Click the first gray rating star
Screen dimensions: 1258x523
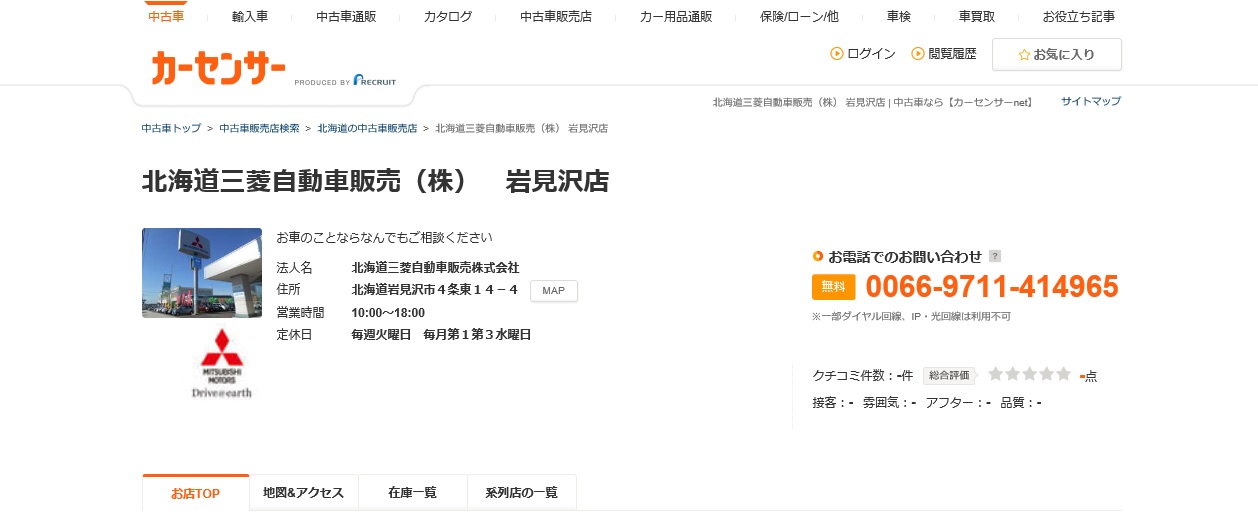point(996,374)
